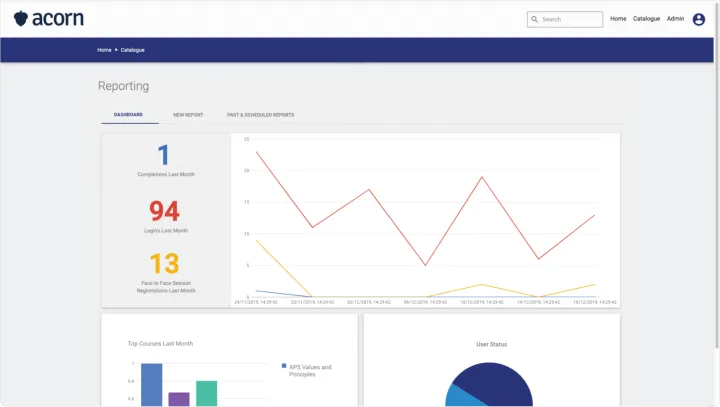Open Past & Scheduled Reports tab
Image resolution: width=720 pixels, height=407 pixels.
(260, 115)
